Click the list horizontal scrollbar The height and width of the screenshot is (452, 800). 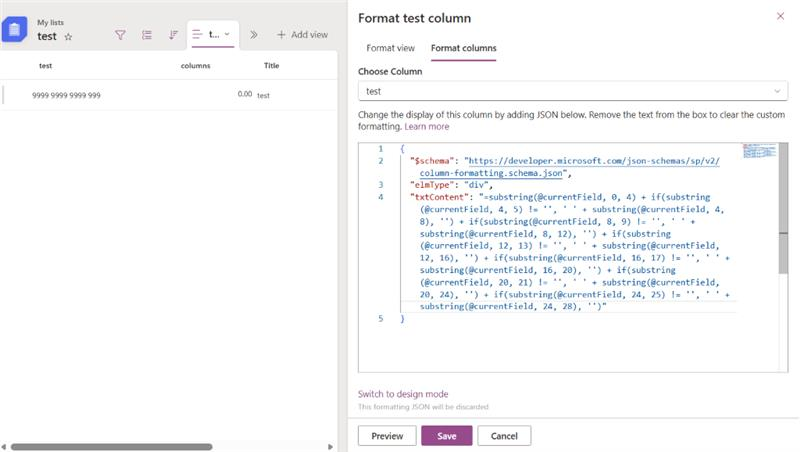pos(111,447)
